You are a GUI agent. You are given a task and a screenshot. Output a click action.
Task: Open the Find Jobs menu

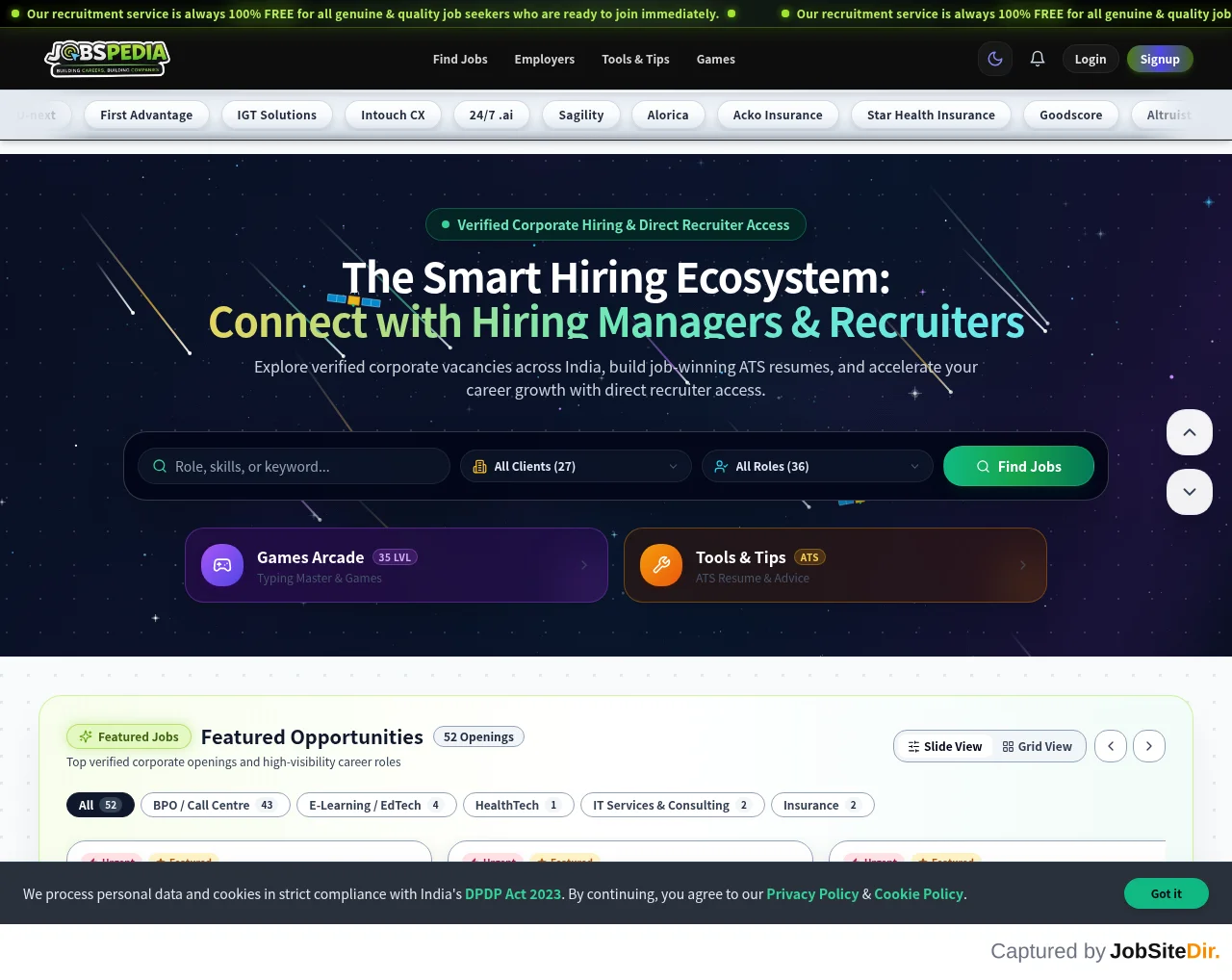click(x=460, y=59)
